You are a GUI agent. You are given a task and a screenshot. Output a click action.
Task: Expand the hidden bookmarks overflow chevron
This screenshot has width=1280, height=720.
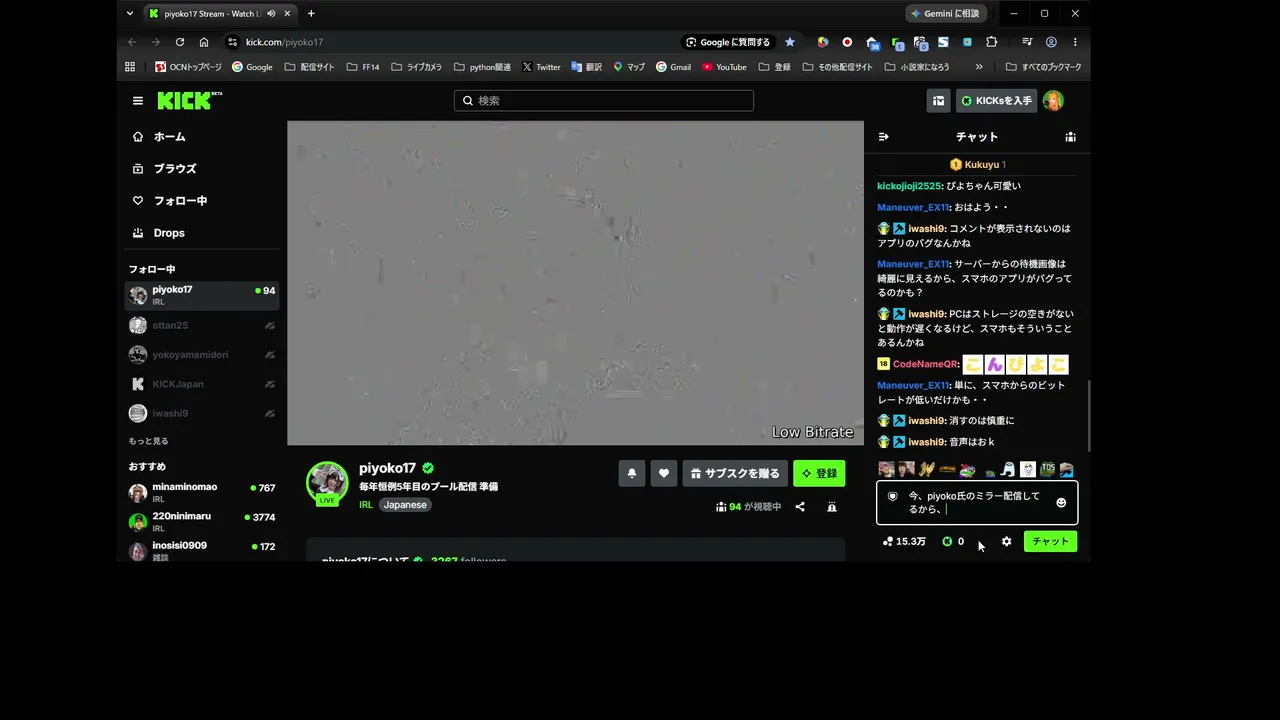pos(979,67)
